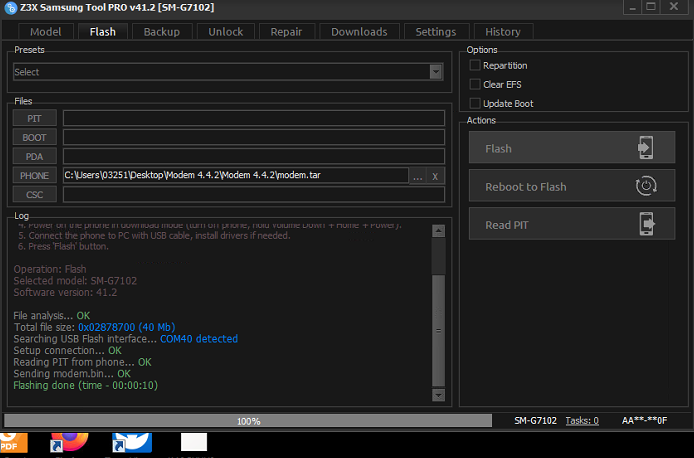Enable the Repartition checkbox

[x=475, y=65]
